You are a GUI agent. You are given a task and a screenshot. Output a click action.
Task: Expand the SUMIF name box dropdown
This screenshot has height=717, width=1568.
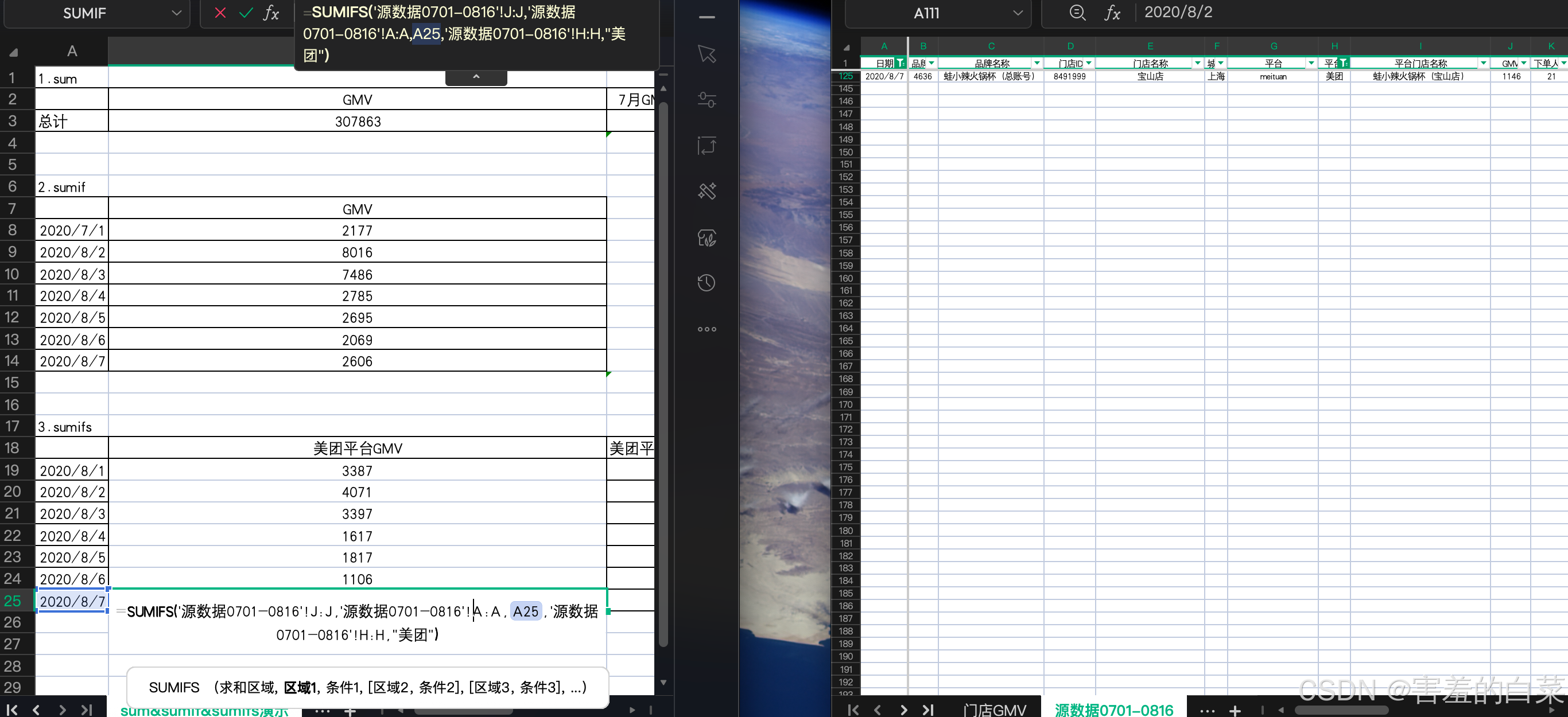(x=177, y=13)
